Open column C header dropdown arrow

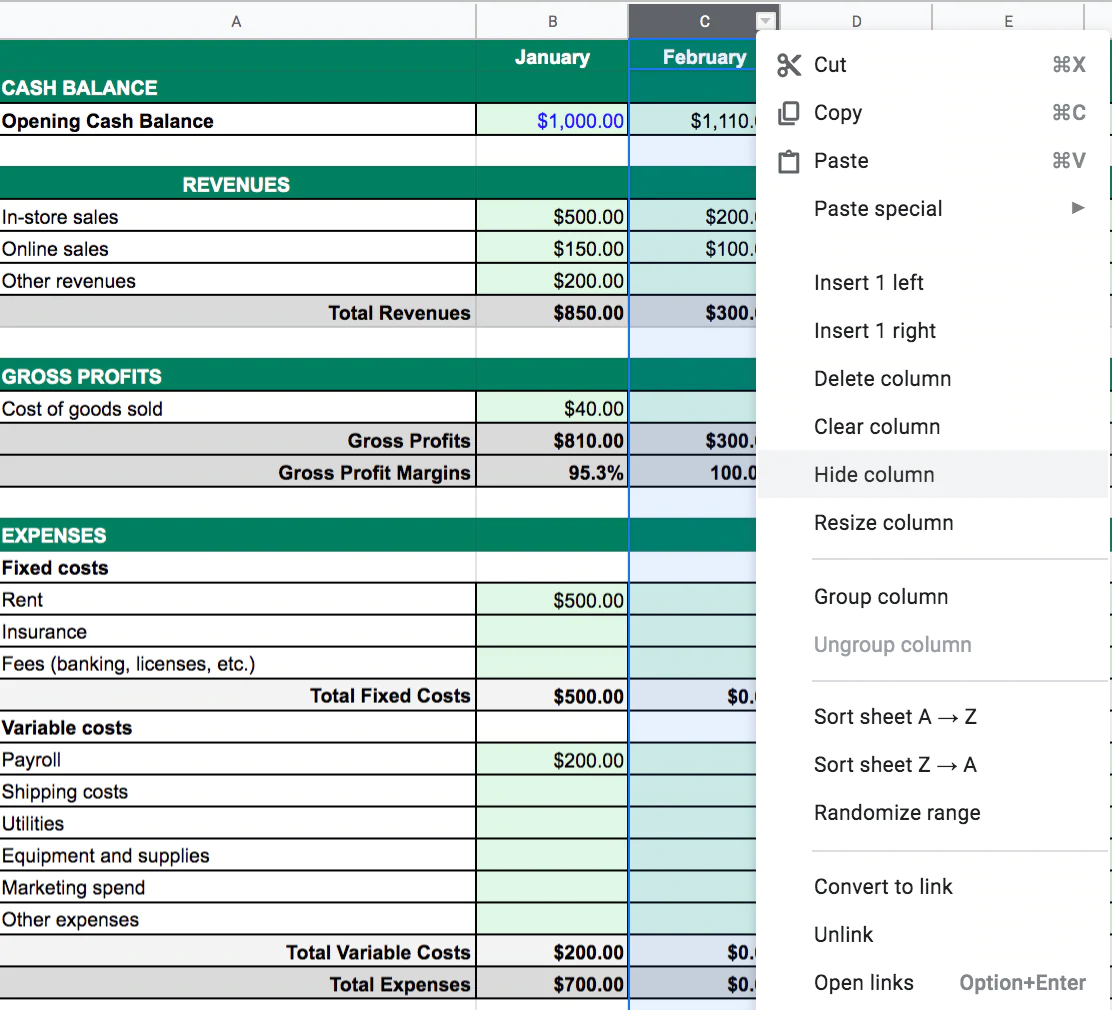(765, 21)
